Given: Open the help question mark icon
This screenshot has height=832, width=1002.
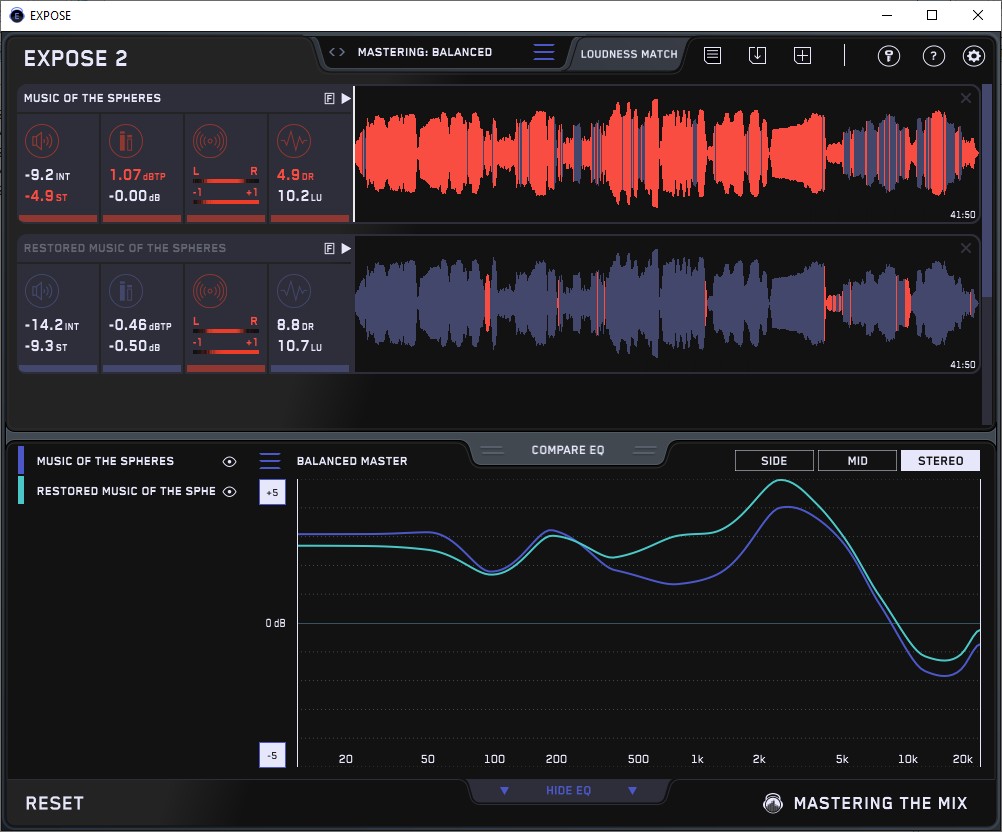Looking at the screenshot, I should [x=932, y=56].
